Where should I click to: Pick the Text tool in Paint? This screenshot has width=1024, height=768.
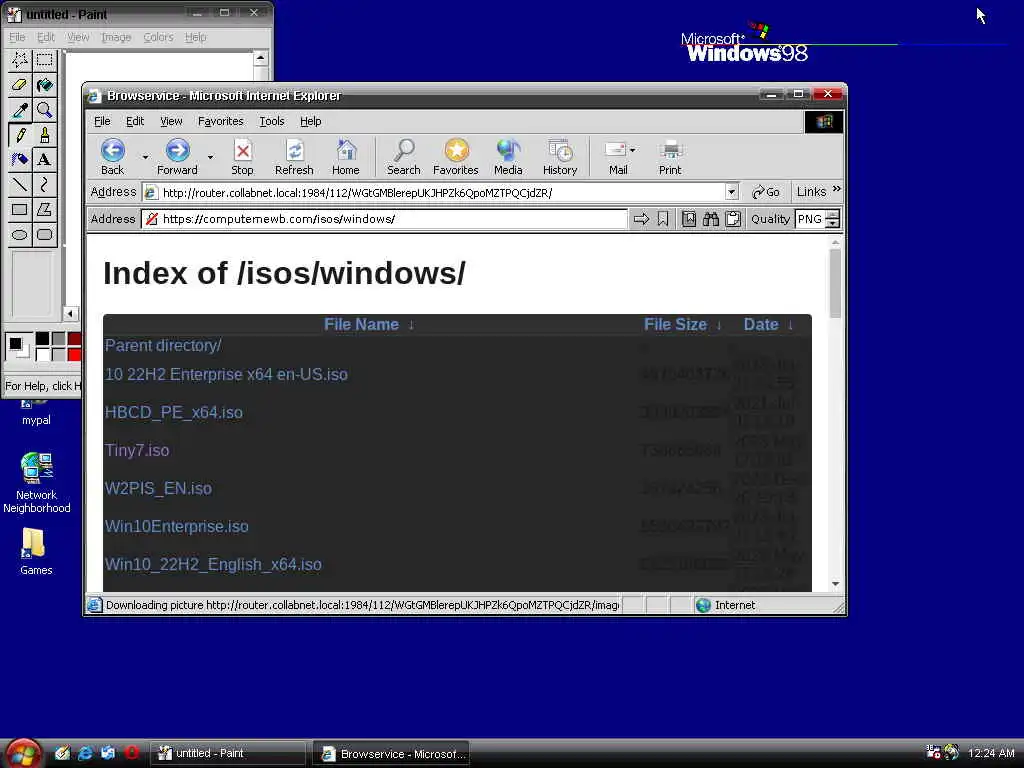coord(44,159)
